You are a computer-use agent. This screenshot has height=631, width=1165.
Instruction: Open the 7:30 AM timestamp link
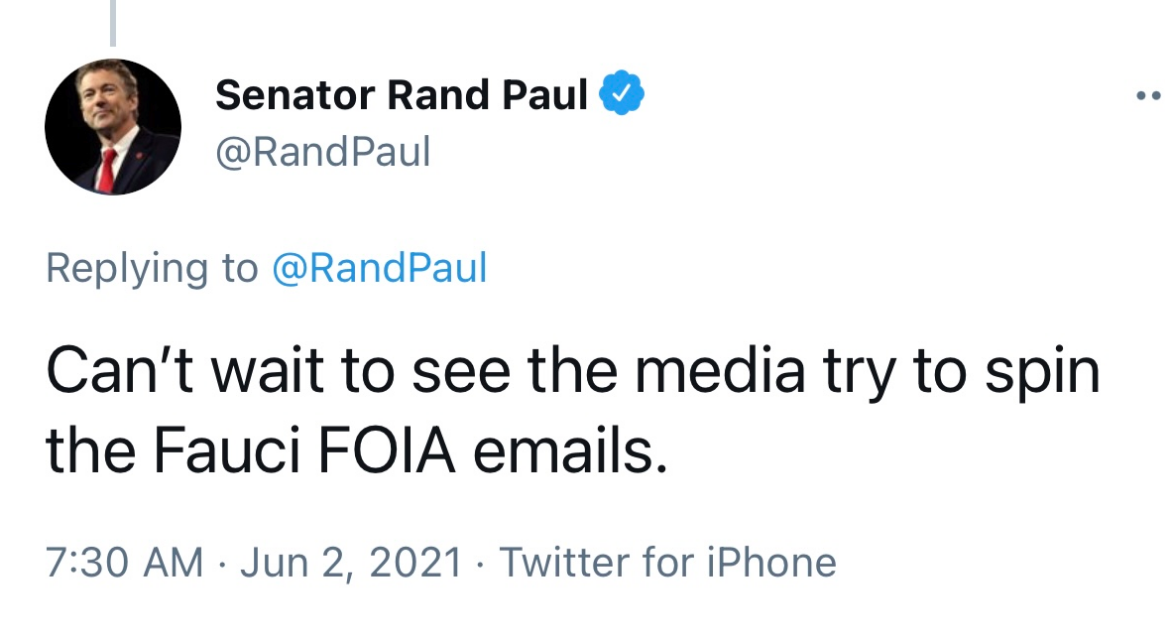[x=124, y=562]
